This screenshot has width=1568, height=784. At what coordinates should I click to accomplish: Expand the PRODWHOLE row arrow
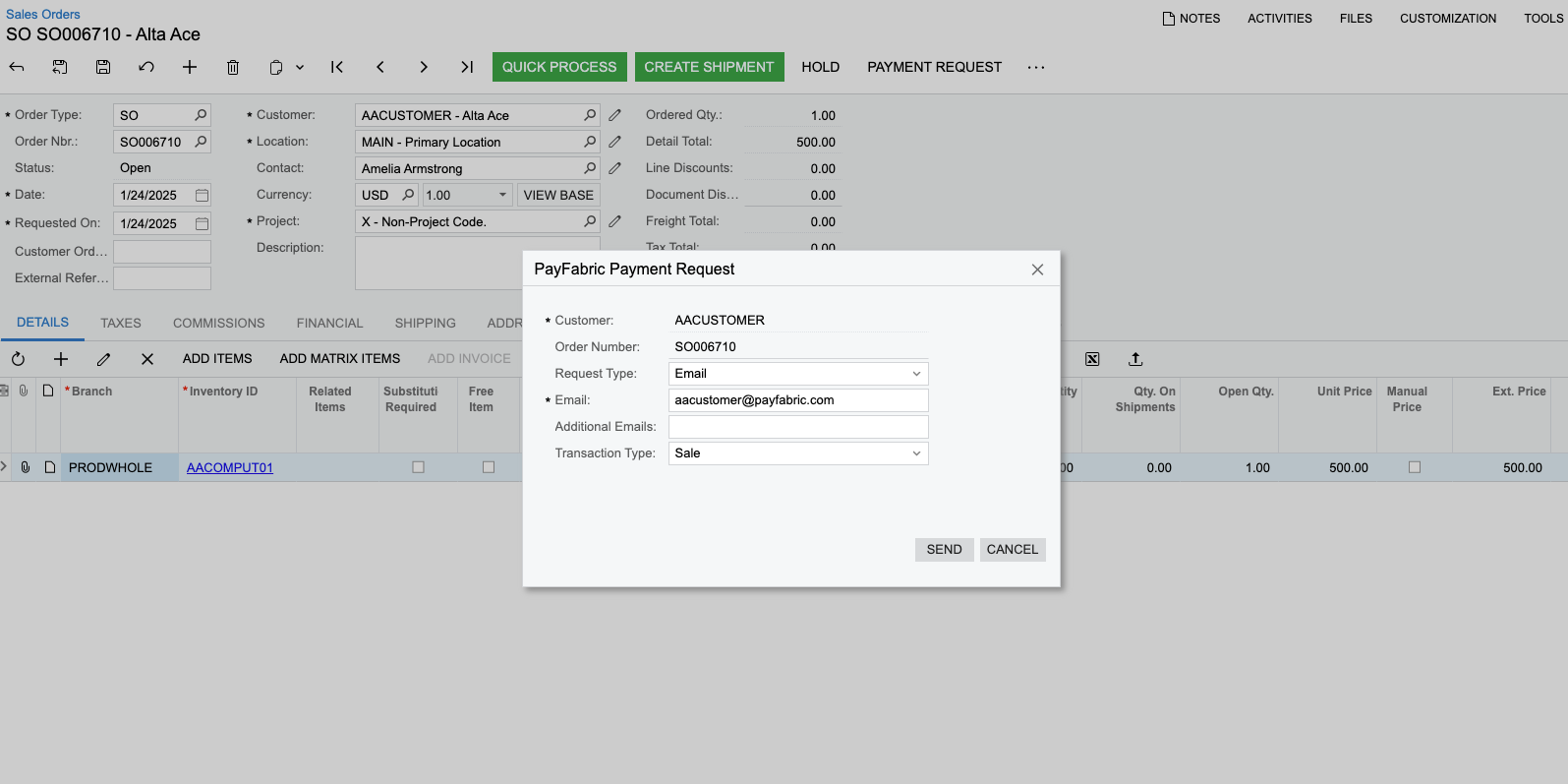tap(4, 467)
